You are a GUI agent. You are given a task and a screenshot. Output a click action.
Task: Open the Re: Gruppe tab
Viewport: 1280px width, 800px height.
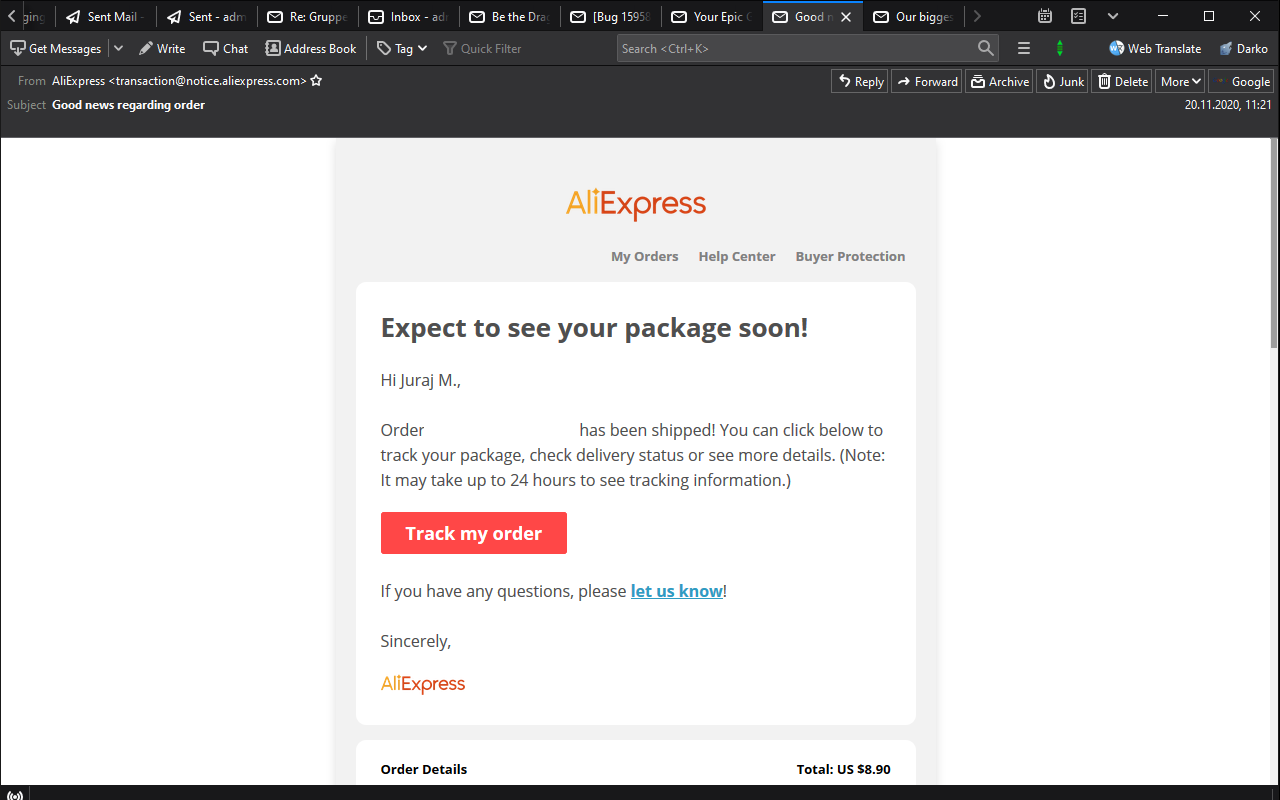pos(308,17)
